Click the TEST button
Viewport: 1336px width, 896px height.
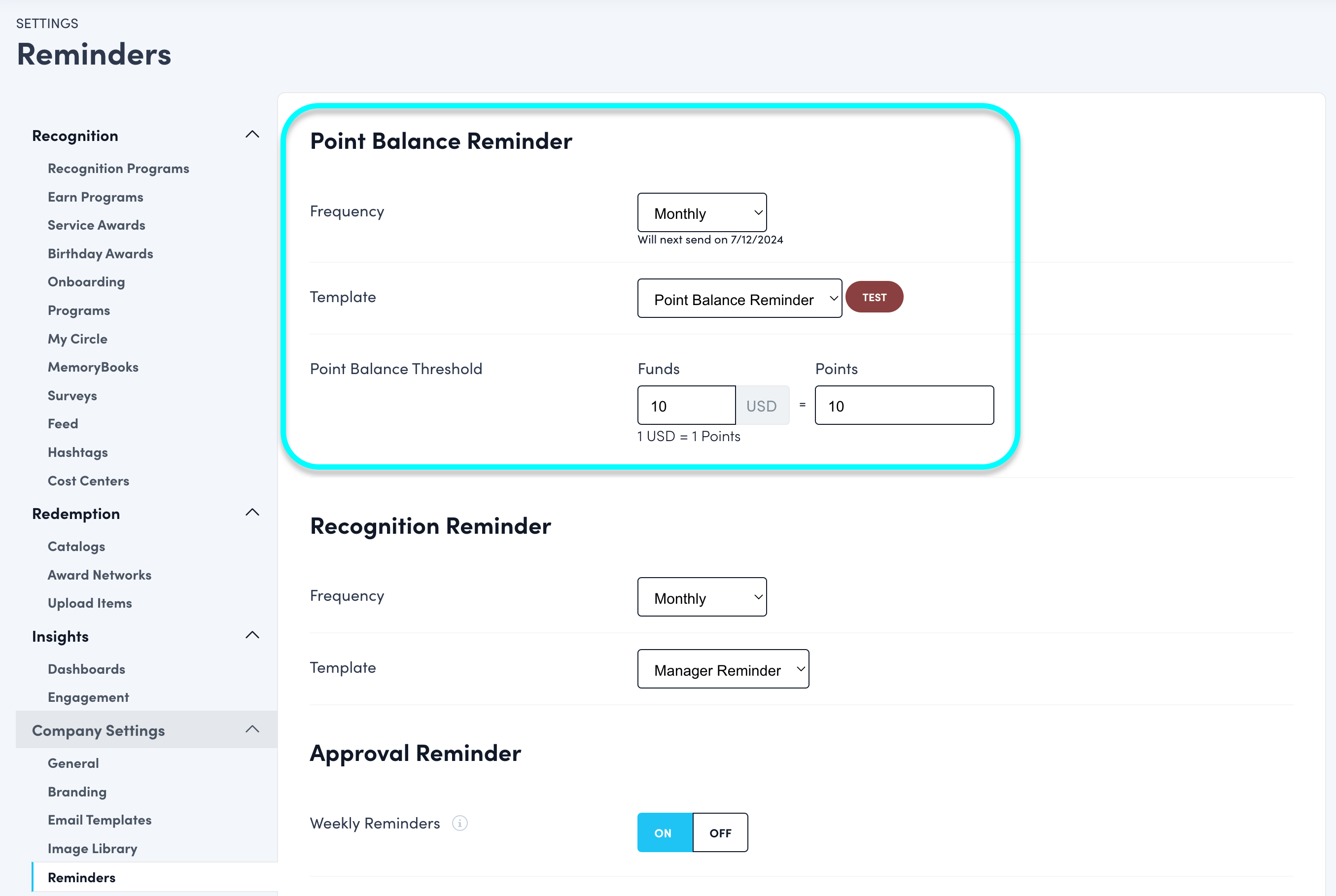874,297
